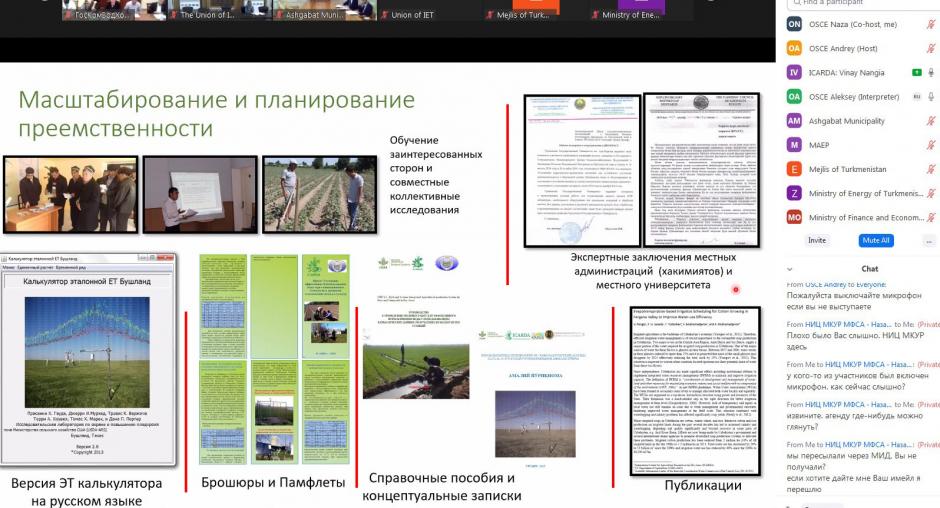Click 'From OSCE Andrey to Everyone' chat header
The width and height of the screenshot is (940, 508).
click(836, 284)
